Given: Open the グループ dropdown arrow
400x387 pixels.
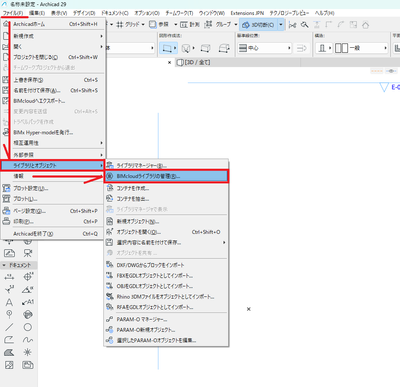Looking at the screenshot, I should [235, 25].
